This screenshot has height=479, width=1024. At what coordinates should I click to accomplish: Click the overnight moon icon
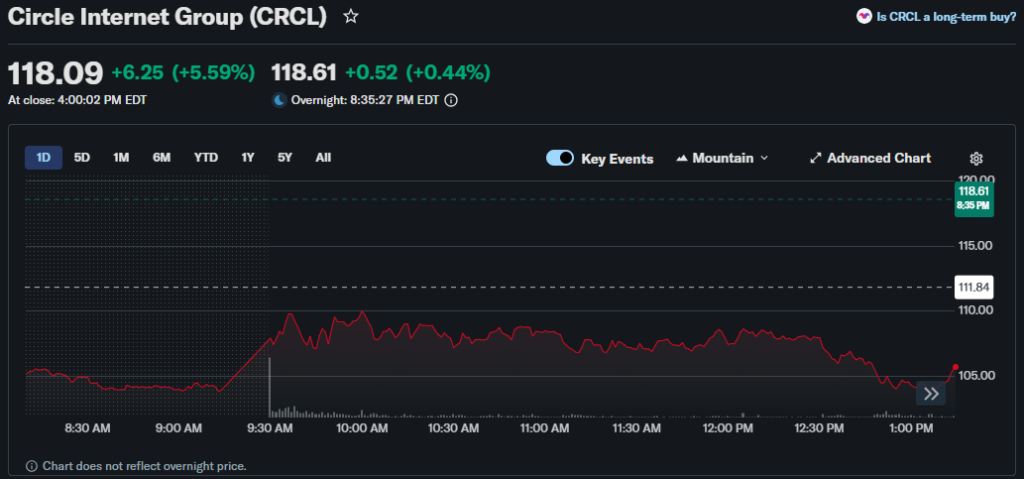click(279, 100)
